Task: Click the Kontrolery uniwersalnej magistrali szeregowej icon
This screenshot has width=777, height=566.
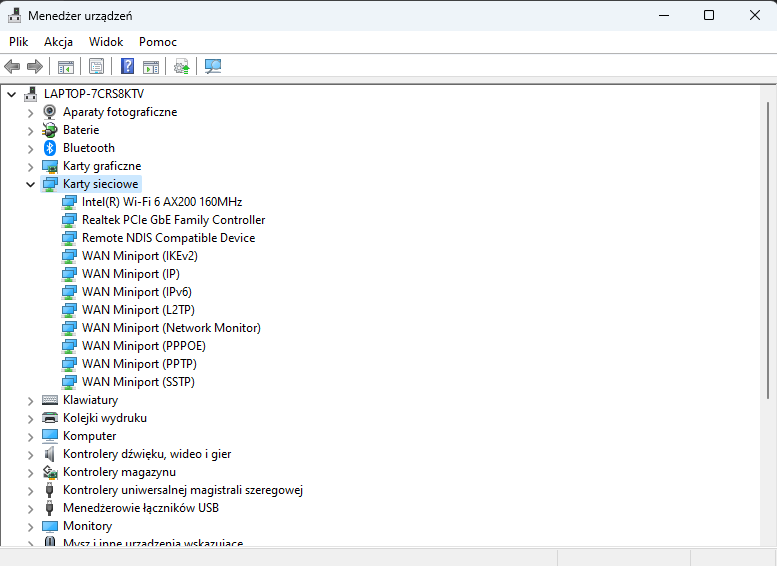Action: point(49,490)
